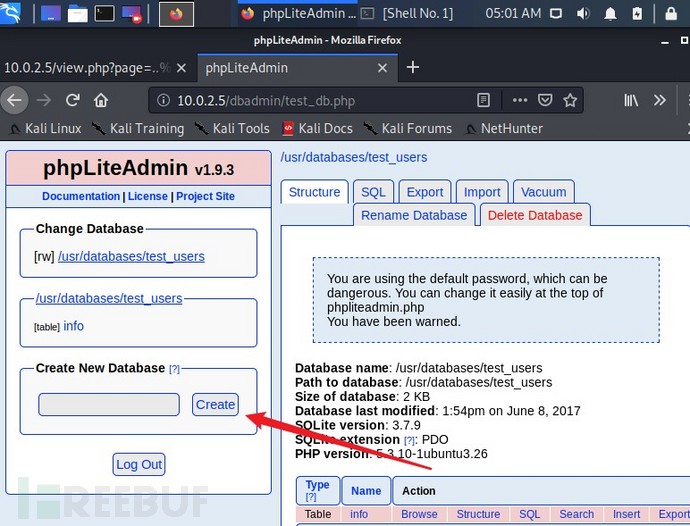Open the Project Site link

(x=206, y=196)
